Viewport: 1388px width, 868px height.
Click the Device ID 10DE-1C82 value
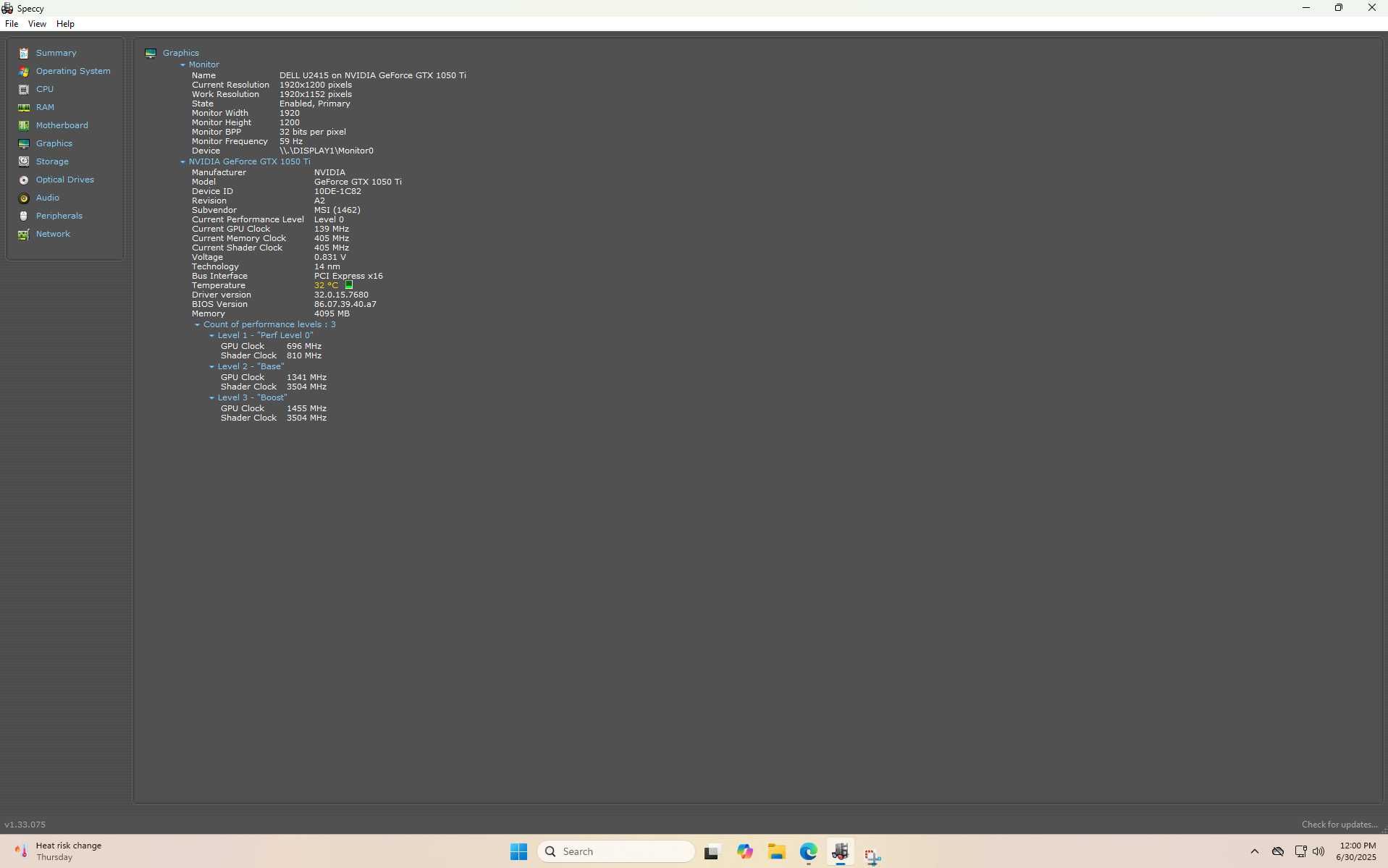click(337, 191)
